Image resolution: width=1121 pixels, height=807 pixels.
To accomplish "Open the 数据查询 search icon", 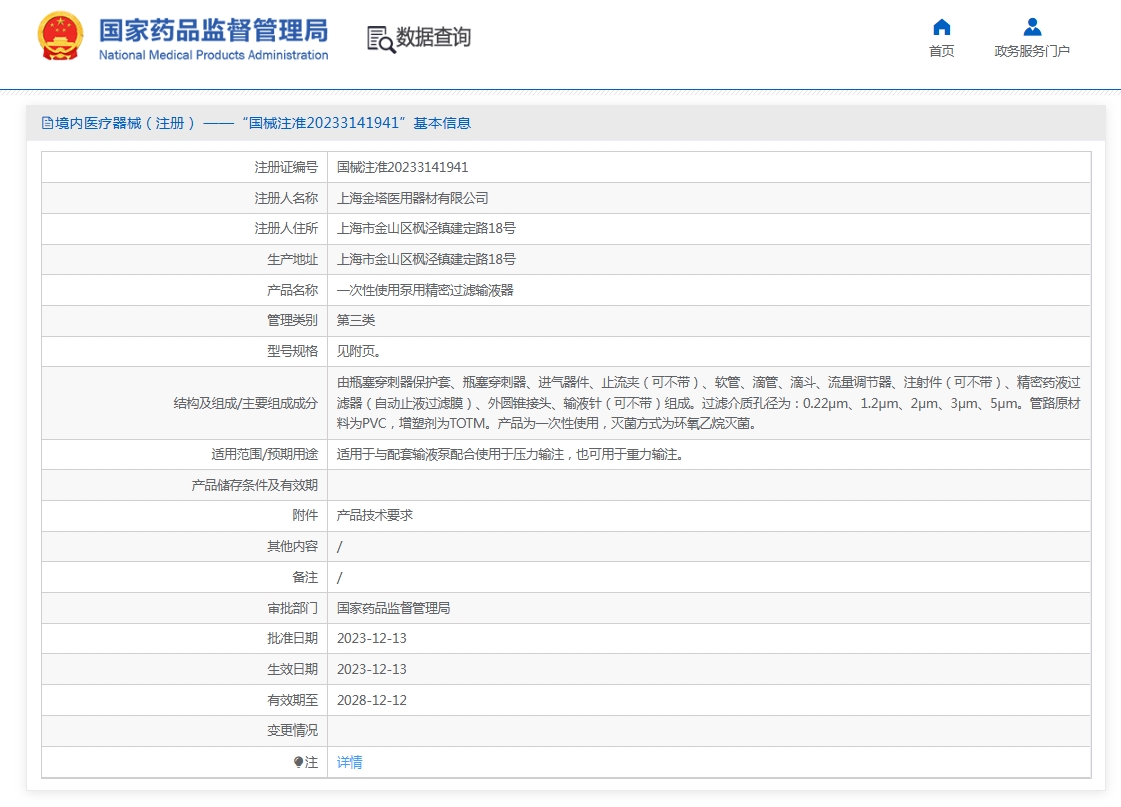I will [x=380, y=39].
